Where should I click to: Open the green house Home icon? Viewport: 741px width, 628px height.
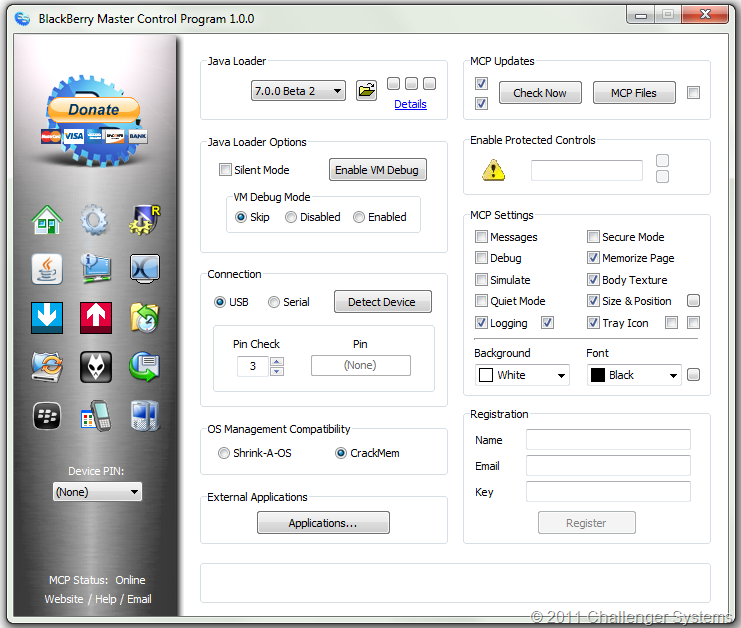pos(47,220)
